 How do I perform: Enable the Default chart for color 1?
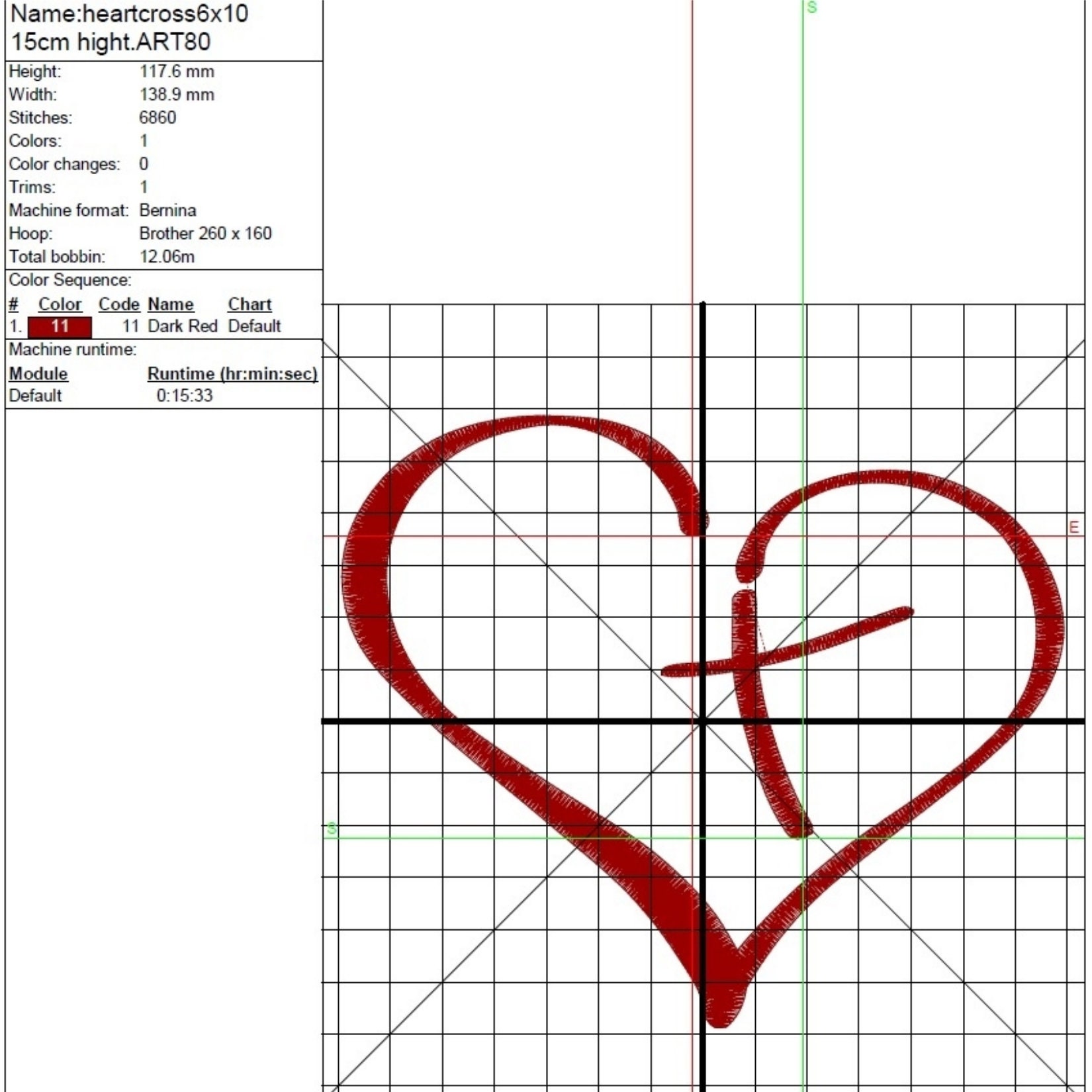tap(255, 326)
